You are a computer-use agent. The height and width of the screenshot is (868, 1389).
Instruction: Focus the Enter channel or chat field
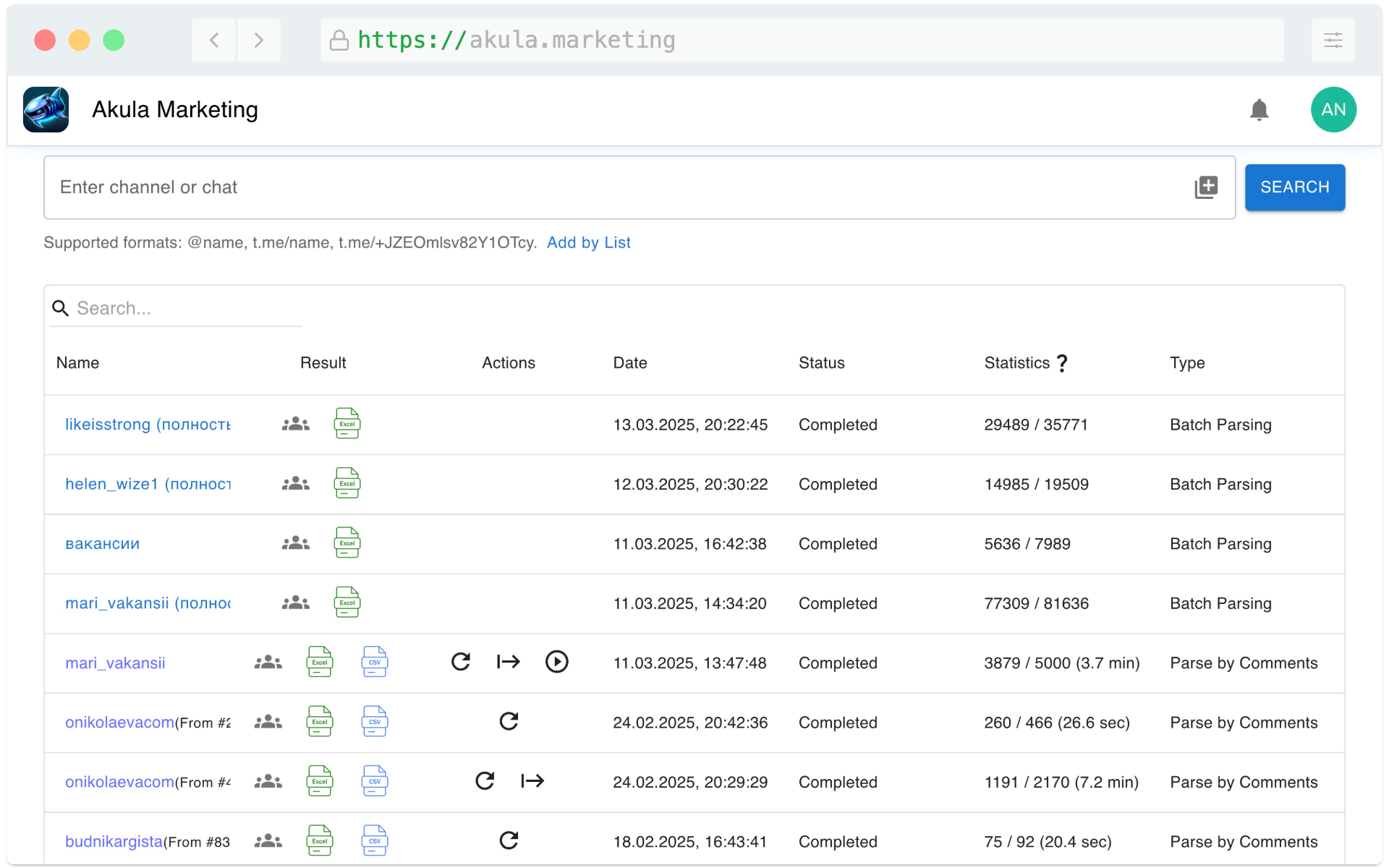pyautogui.click(x=640, y=187)
